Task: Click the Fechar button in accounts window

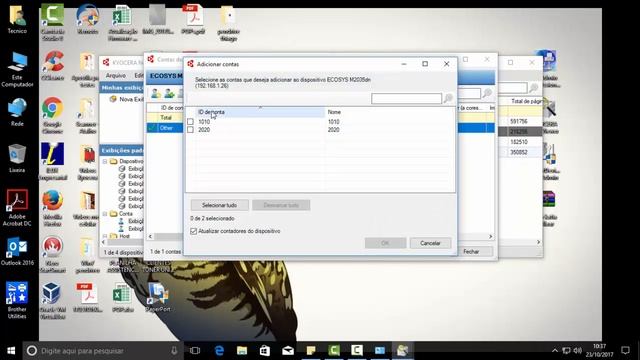Action: pyautogui.click(x=471, y=251)
